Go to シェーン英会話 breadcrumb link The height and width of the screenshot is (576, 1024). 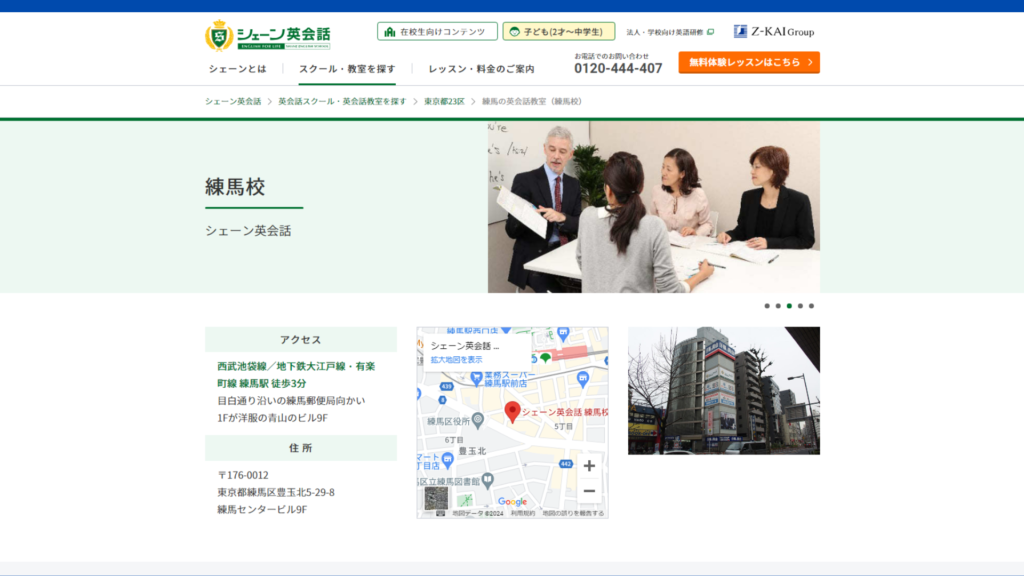pos(233,101)
